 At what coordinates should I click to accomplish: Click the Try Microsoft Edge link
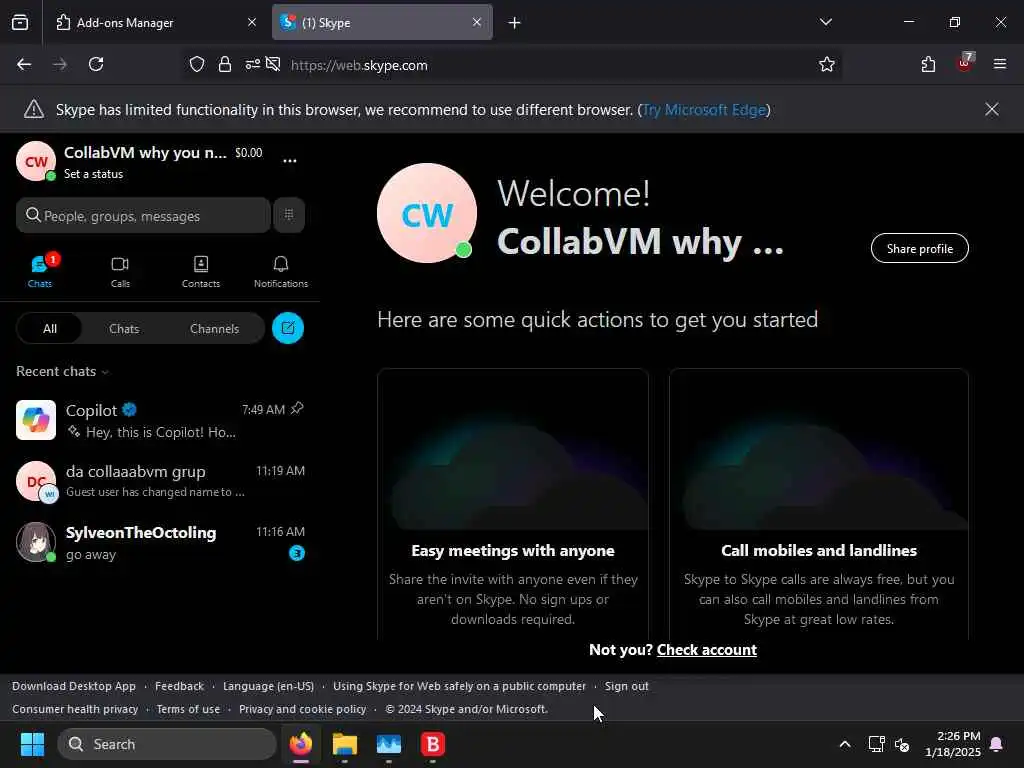coord(704,110)
